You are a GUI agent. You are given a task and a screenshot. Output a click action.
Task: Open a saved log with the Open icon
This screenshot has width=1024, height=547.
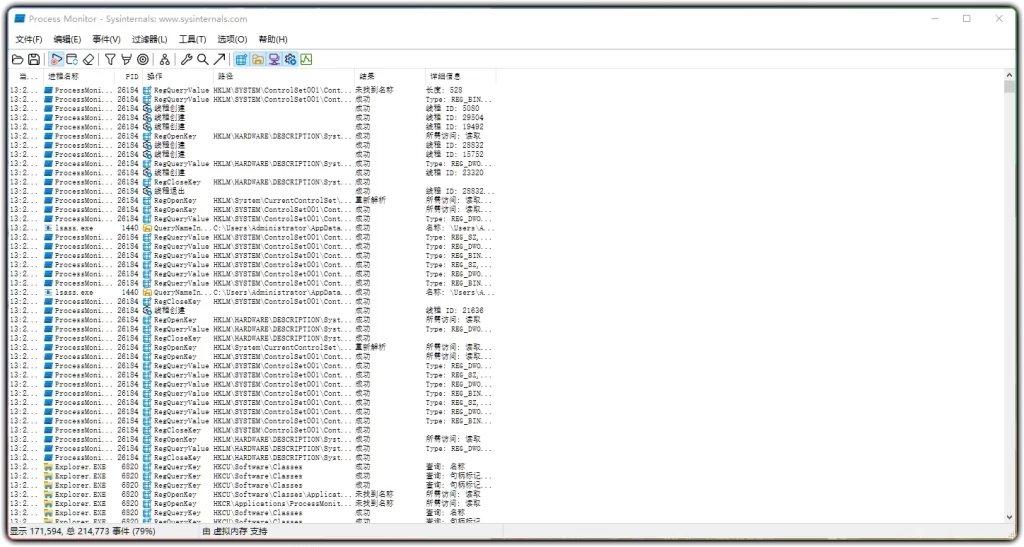[18, 59]
